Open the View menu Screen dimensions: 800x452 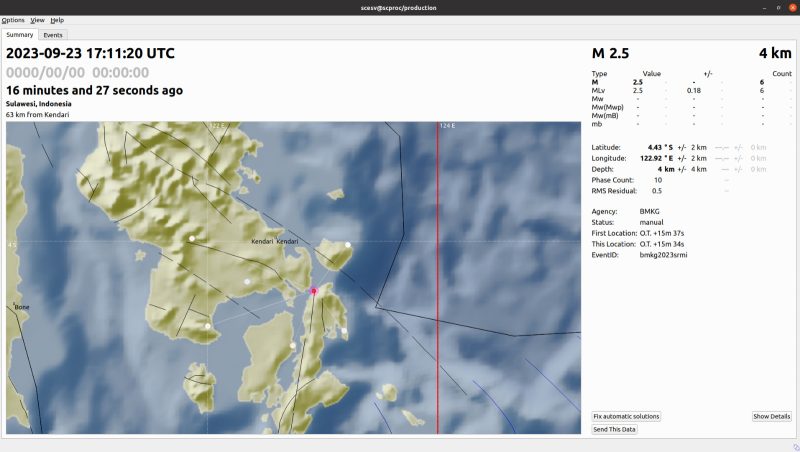click(37, 20)
